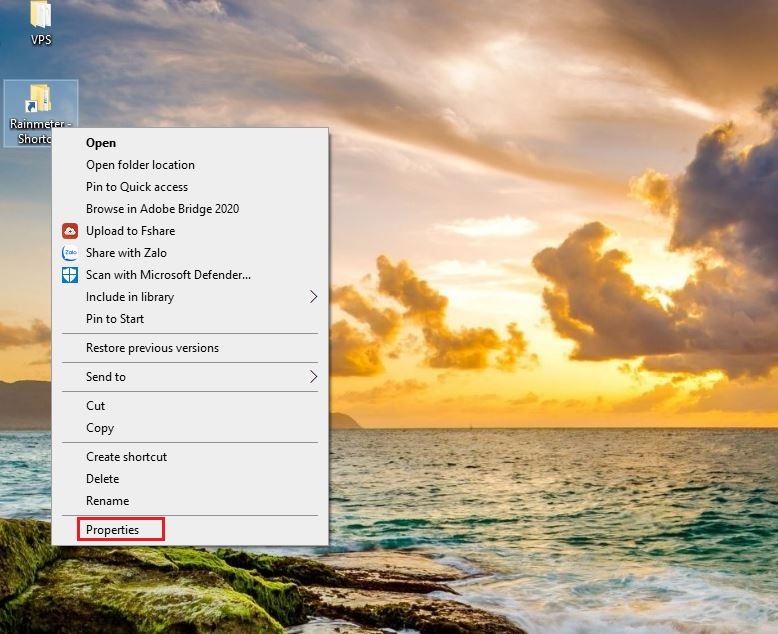This screenshot has height=634, width=778.
Task: Select Restore previous versions
Action: point(190,348)
